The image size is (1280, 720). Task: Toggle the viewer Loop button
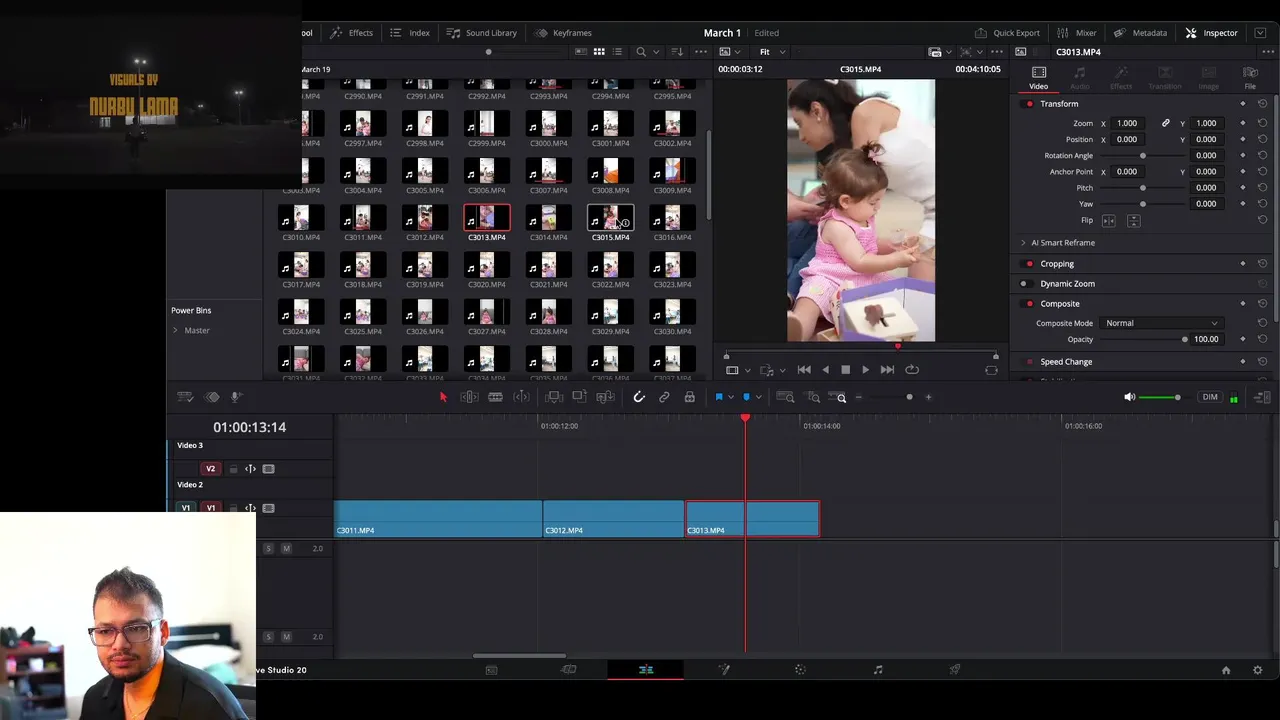pyautogui.click(x=912, y=370)
